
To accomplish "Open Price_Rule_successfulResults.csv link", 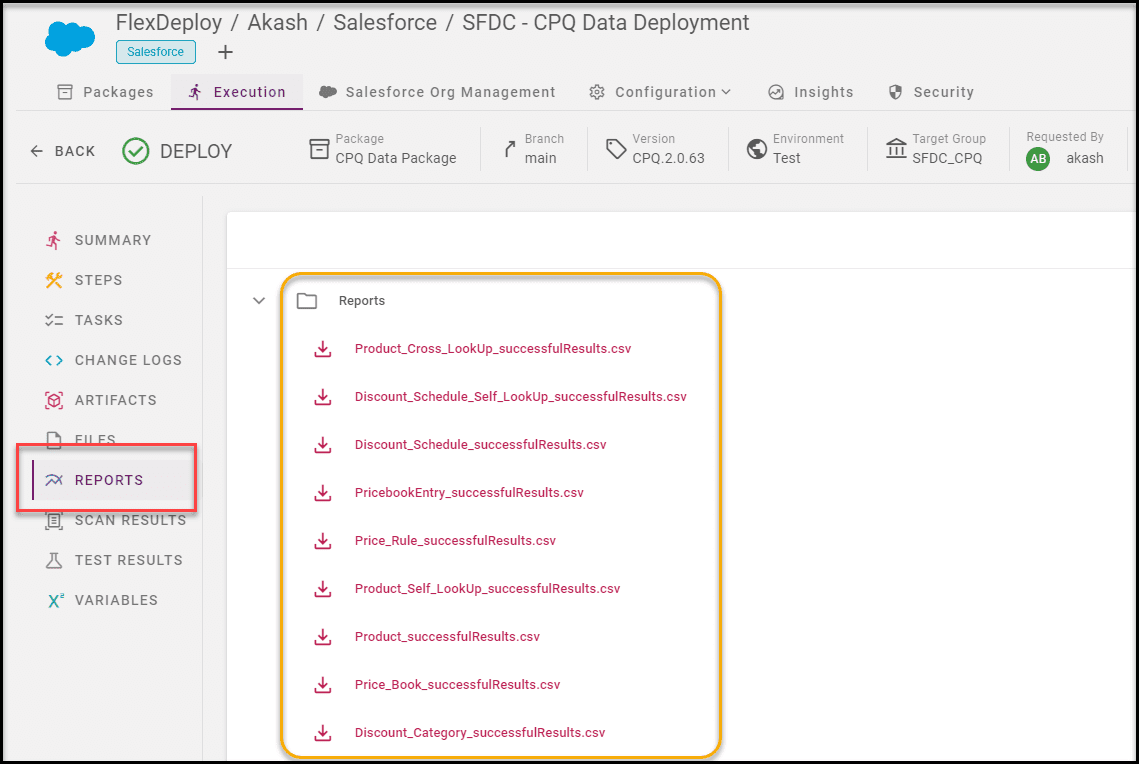I will pos(455,540).
